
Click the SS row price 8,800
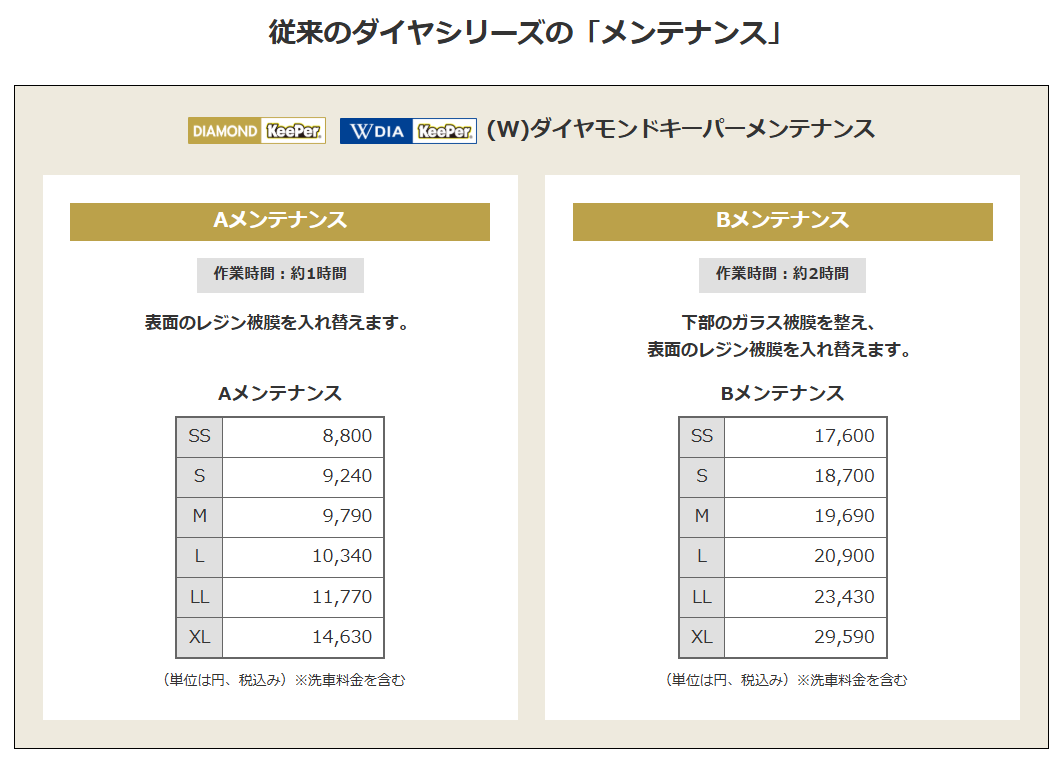[x=347, y=436]
